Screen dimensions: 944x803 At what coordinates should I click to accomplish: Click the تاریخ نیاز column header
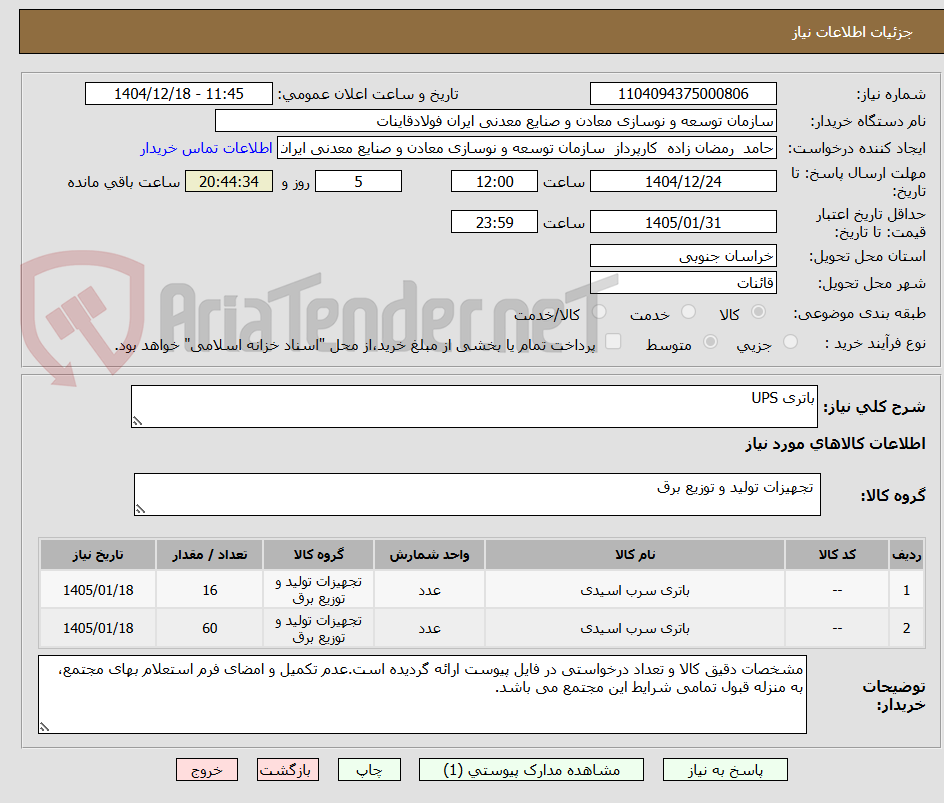pos(98,554)
